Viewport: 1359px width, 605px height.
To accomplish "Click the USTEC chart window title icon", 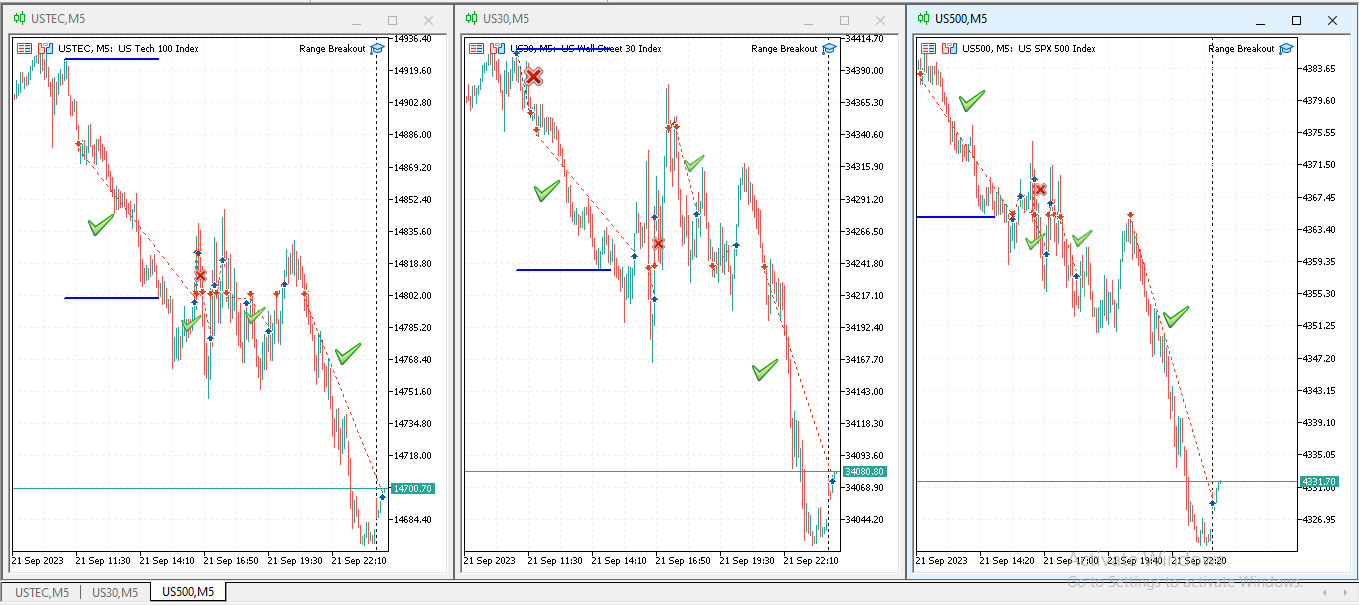I will tap(21, 19).
